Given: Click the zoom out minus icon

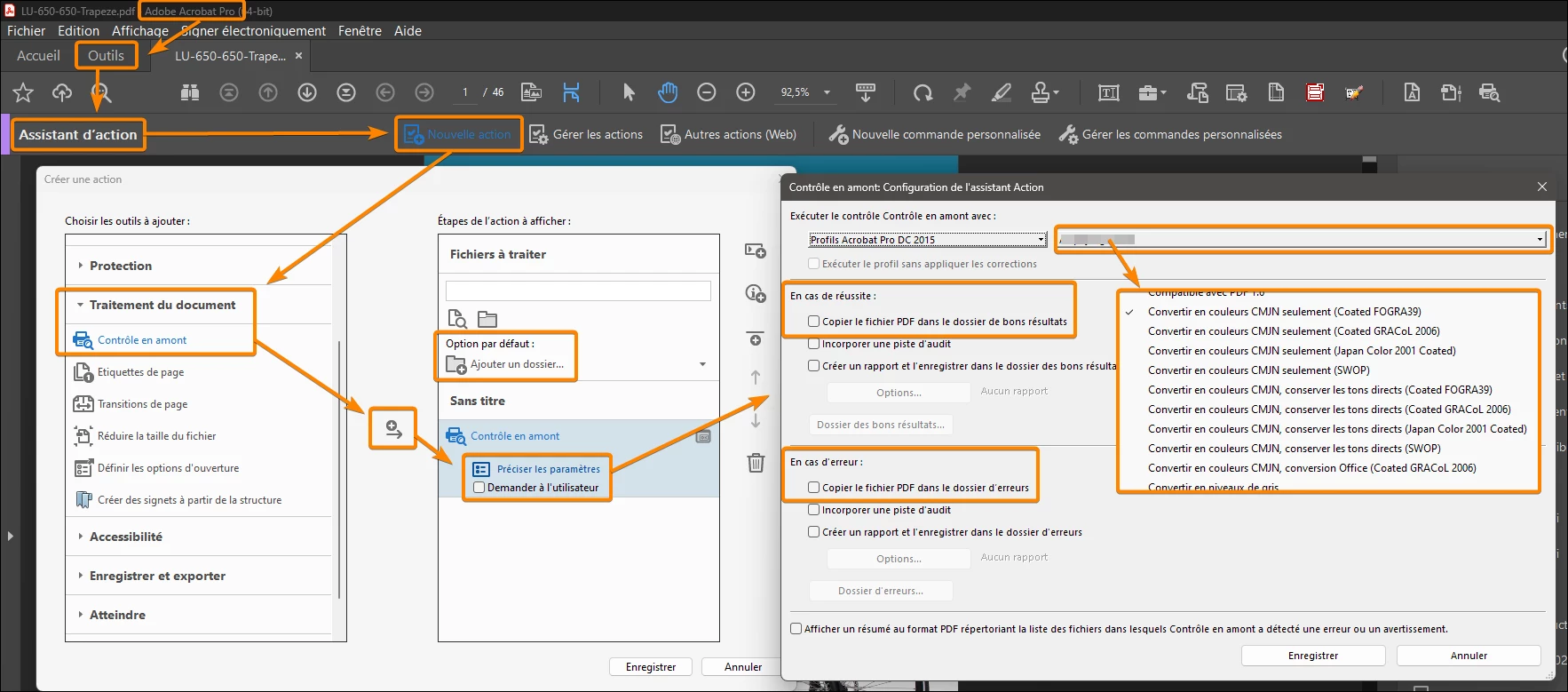Looking at the screenshot, I should 707,92.
